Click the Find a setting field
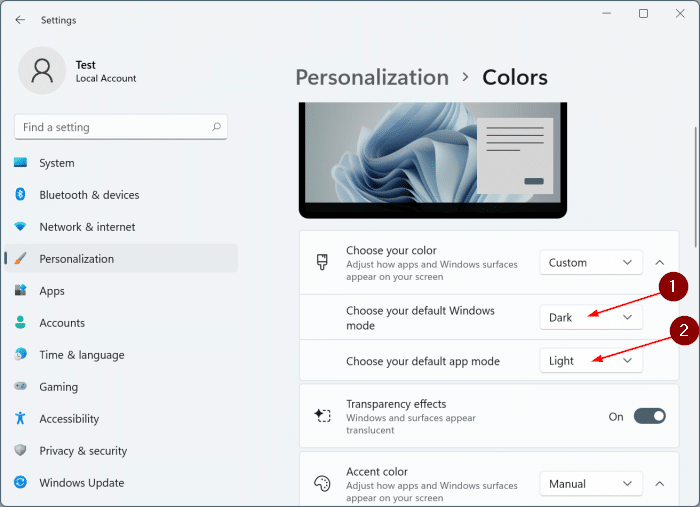This screenshot has height=507, width=700. 121,127
